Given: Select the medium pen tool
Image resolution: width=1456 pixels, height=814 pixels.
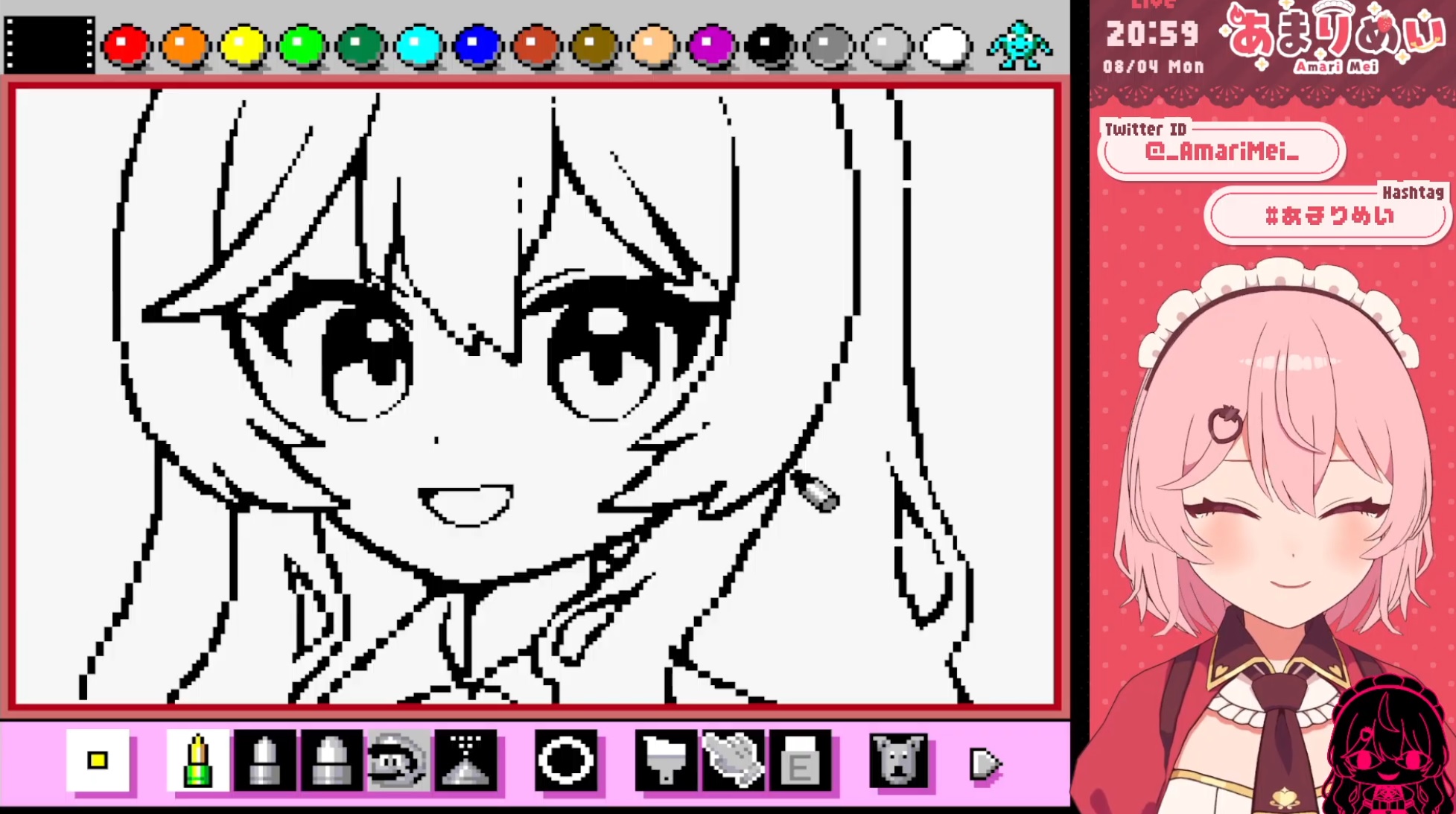Looking at the screenshot, I should pyautogui.click(x=264, y=761).
